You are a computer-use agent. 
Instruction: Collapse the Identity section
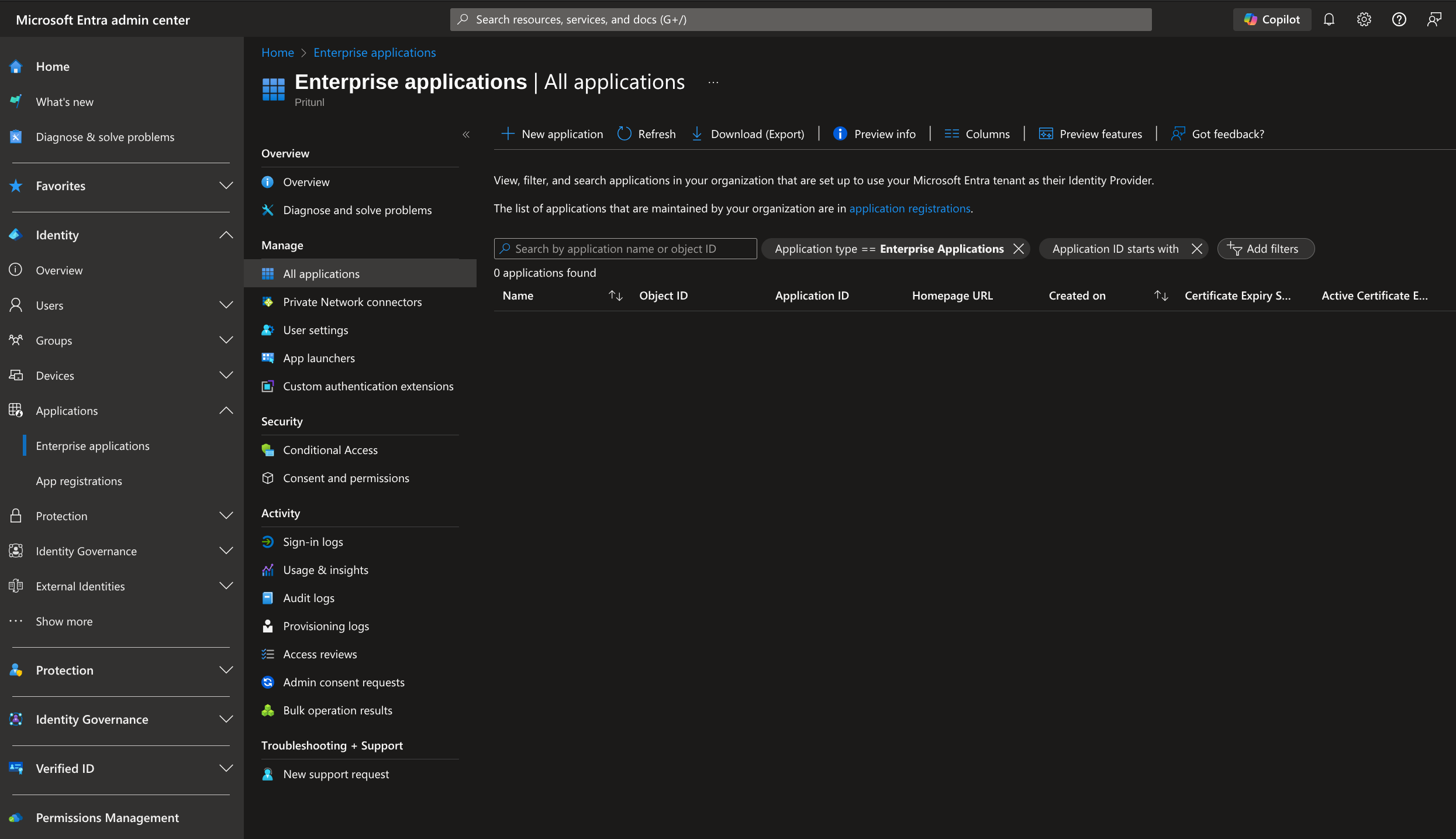pyautogui.click(x=226, y=235)
